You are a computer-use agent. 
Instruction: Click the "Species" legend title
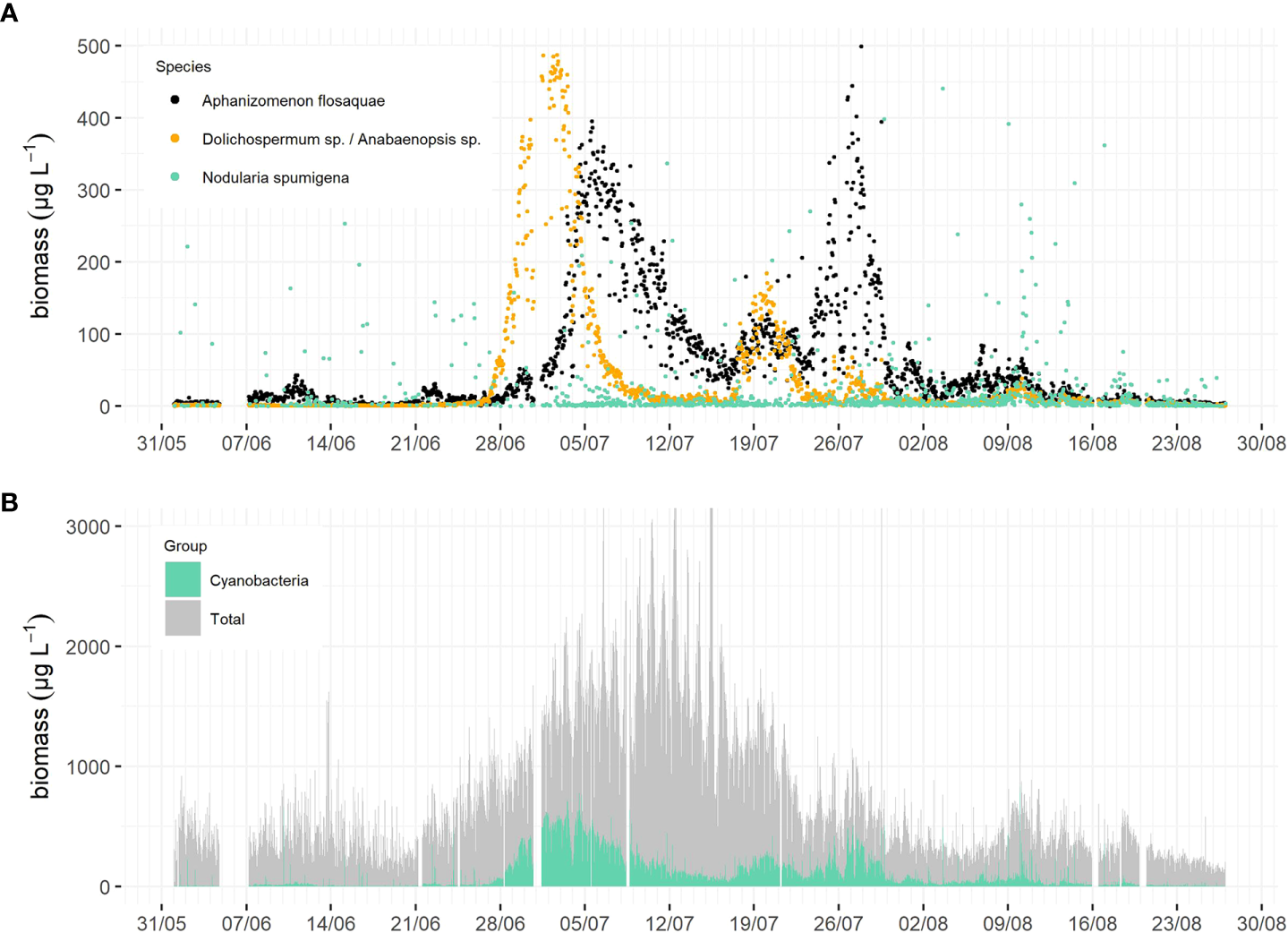click(183, 67)
